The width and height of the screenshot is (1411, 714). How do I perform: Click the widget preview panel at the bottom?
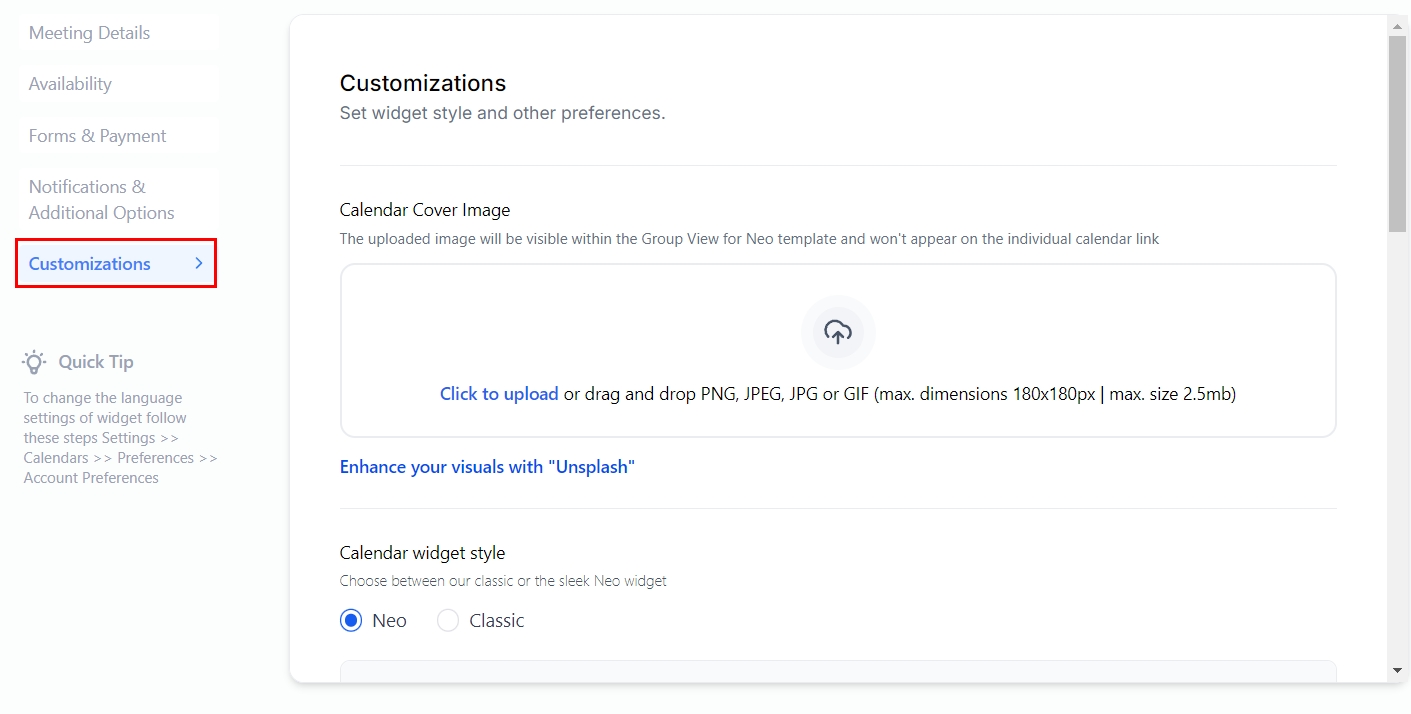[x=838, y=671]
